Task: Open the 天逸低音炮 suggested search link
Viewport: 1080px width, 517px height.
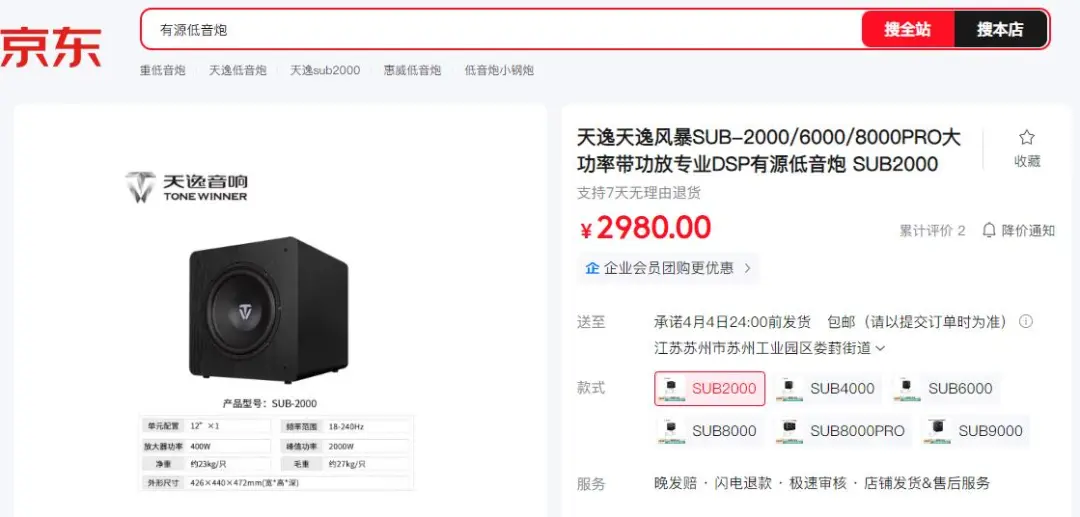Action: point(238,70)
